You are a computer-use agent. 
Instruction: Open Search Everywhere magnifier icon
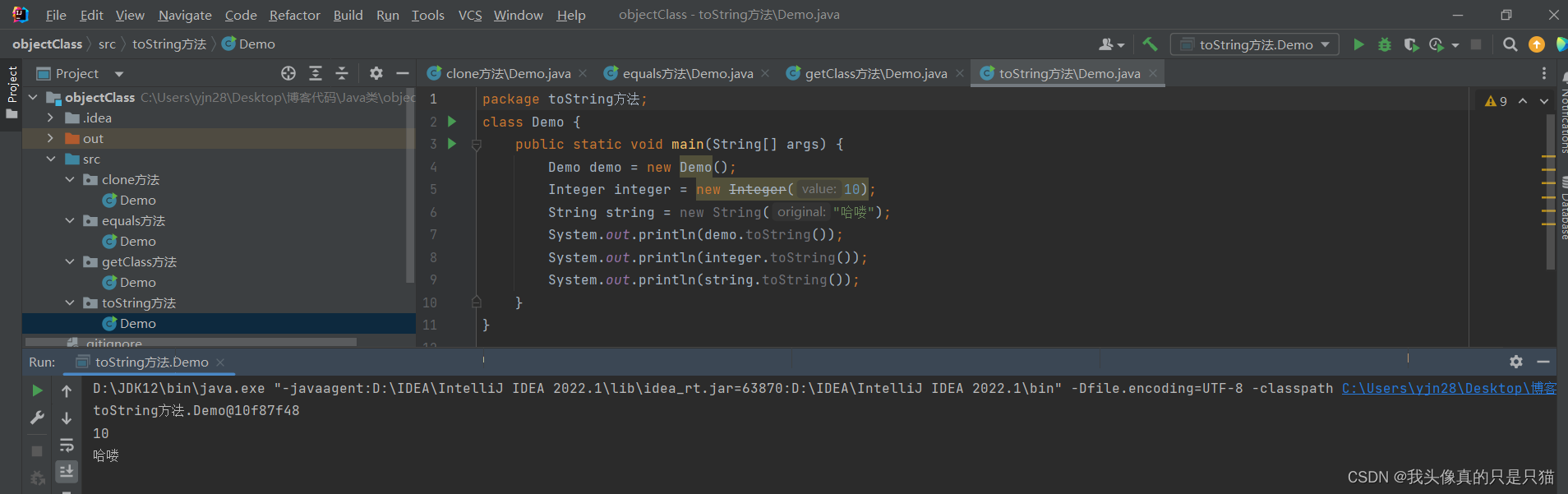1510,44
